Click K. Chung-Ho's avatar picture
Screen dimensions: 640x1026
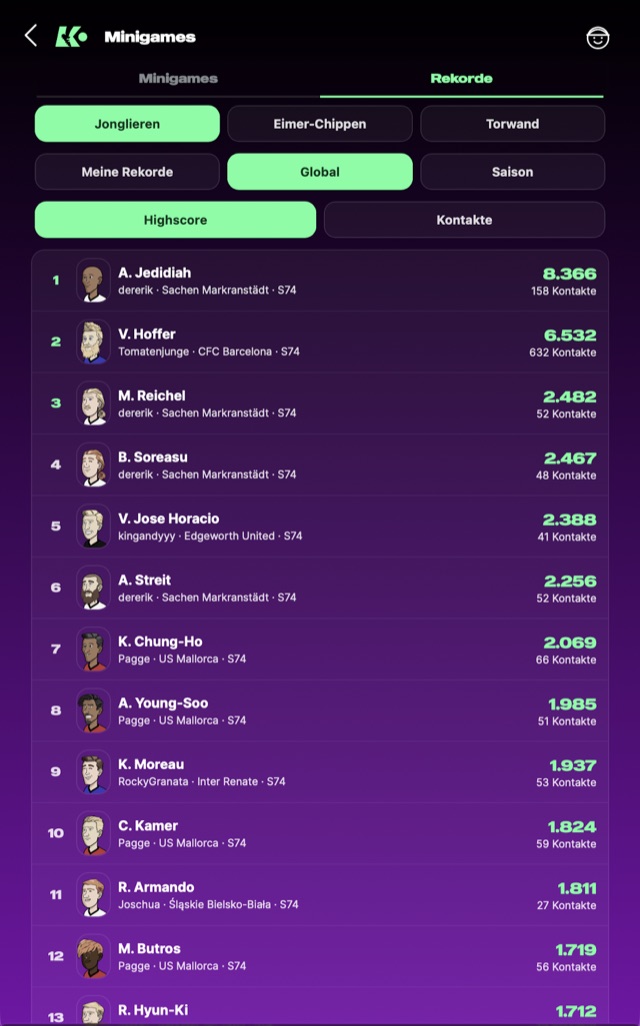click(93, 649)
